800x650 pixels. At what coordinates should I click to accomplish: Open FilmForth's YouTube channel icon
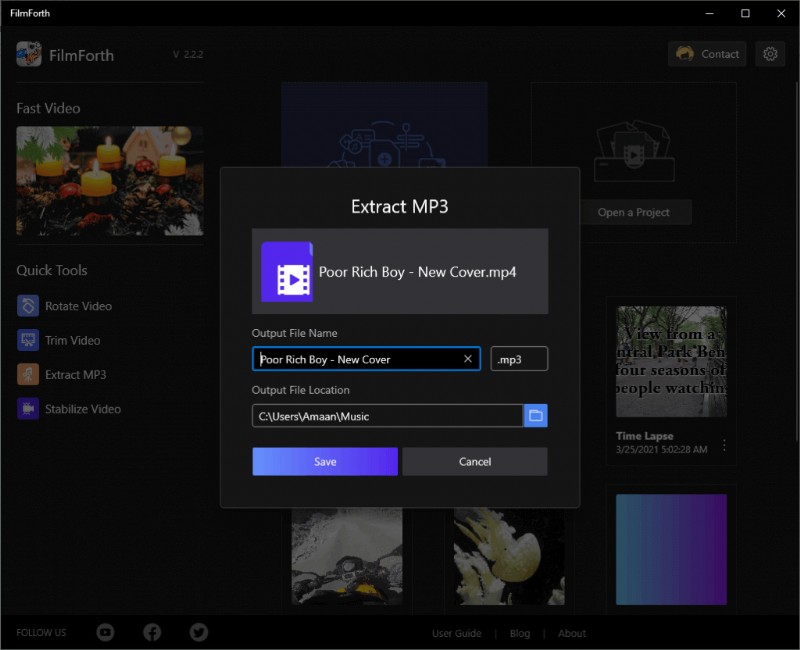click(x=105, y=632)
